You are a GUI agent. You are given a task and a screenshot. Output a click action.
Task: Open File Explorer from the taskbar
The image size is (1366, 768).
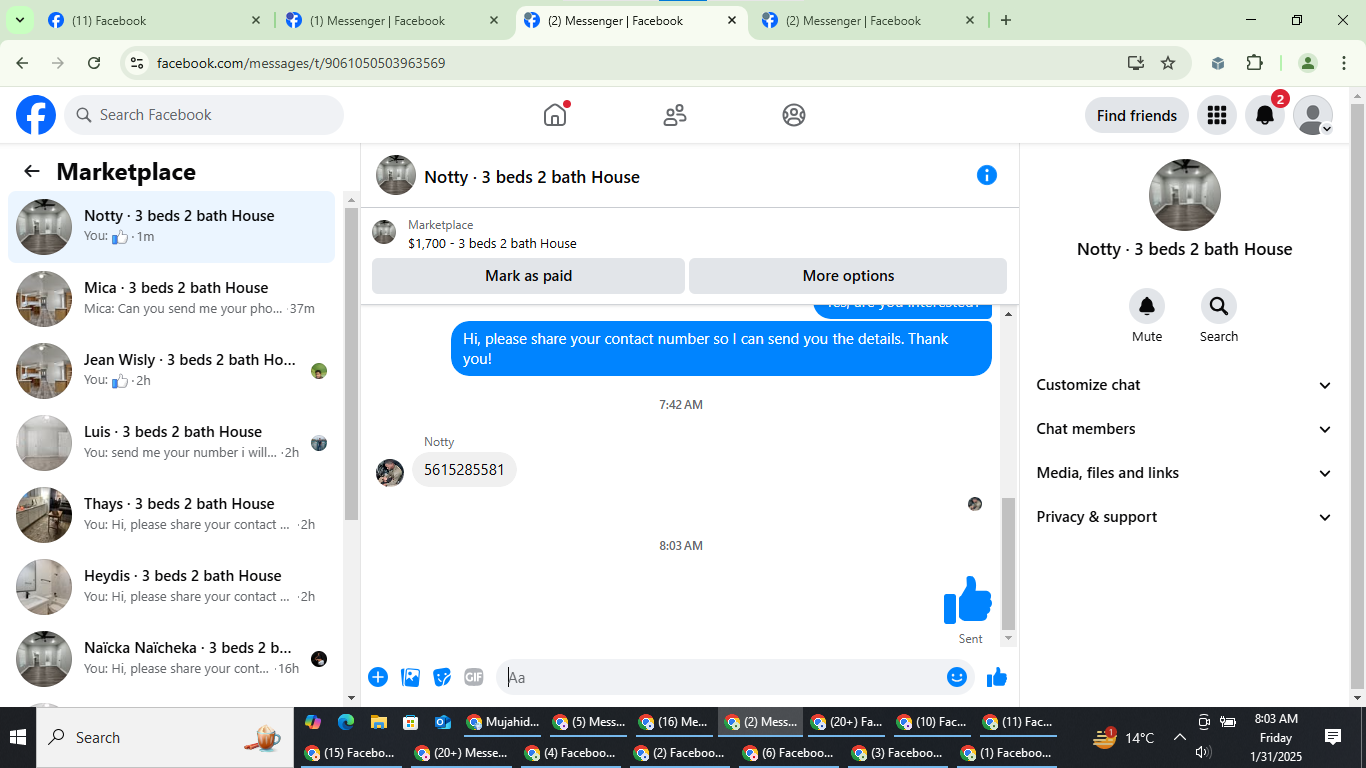(x=378, y=722)
